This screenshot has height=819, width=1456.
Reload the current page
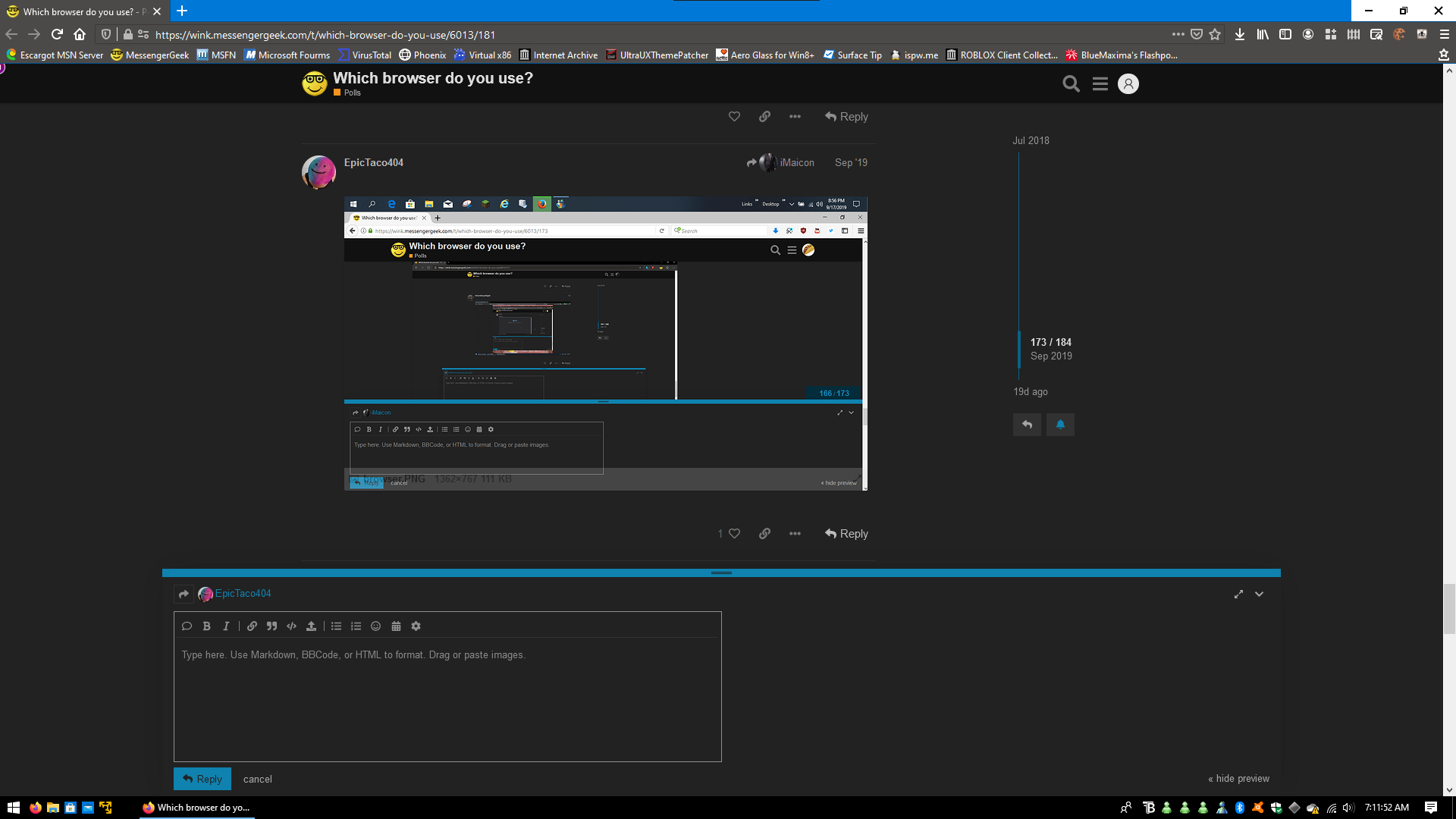pyautogui.click(x=57, y=34)
